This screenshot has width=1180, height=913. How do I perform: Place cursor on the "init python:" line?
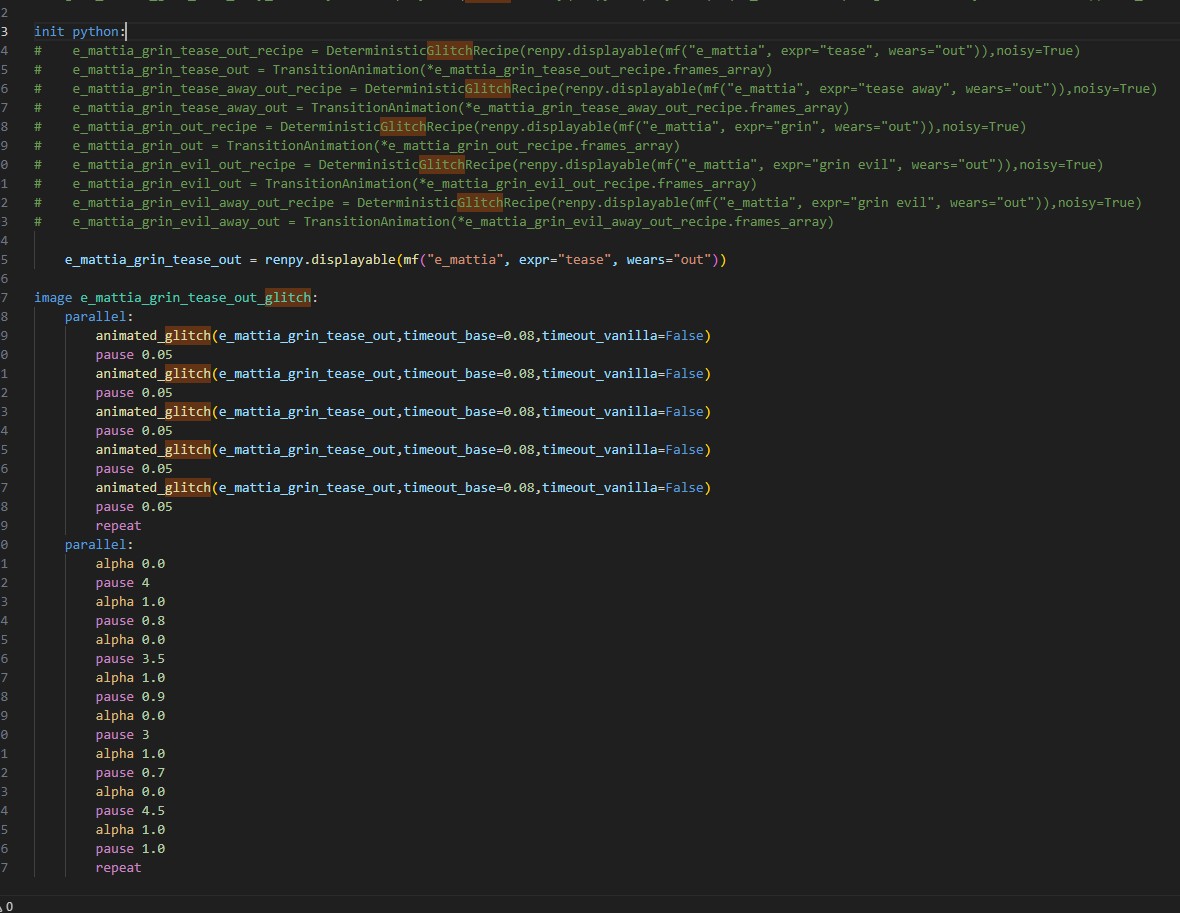[x=80, y=32]
